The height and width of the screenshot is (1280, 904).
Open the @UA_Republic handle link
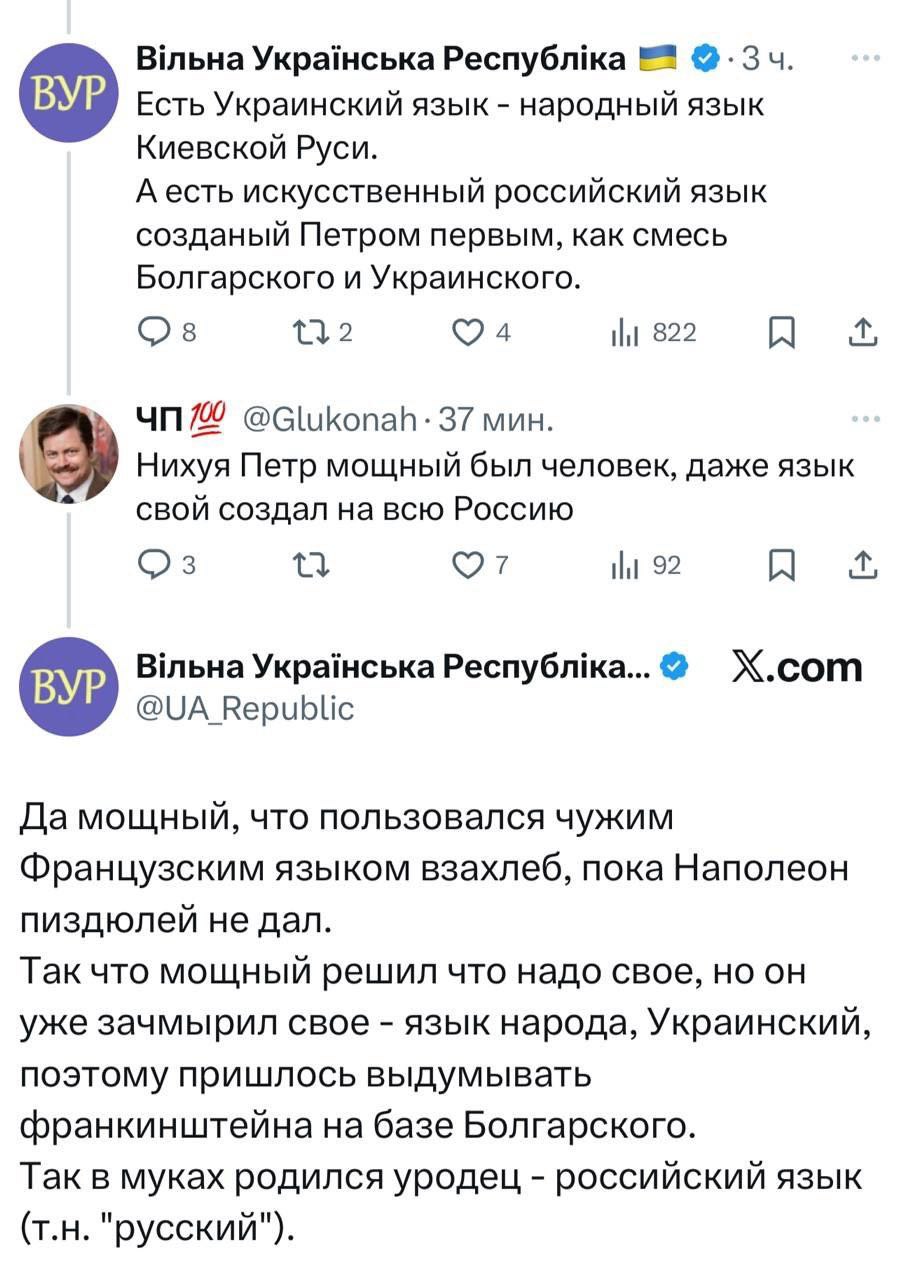click(244, 708)
